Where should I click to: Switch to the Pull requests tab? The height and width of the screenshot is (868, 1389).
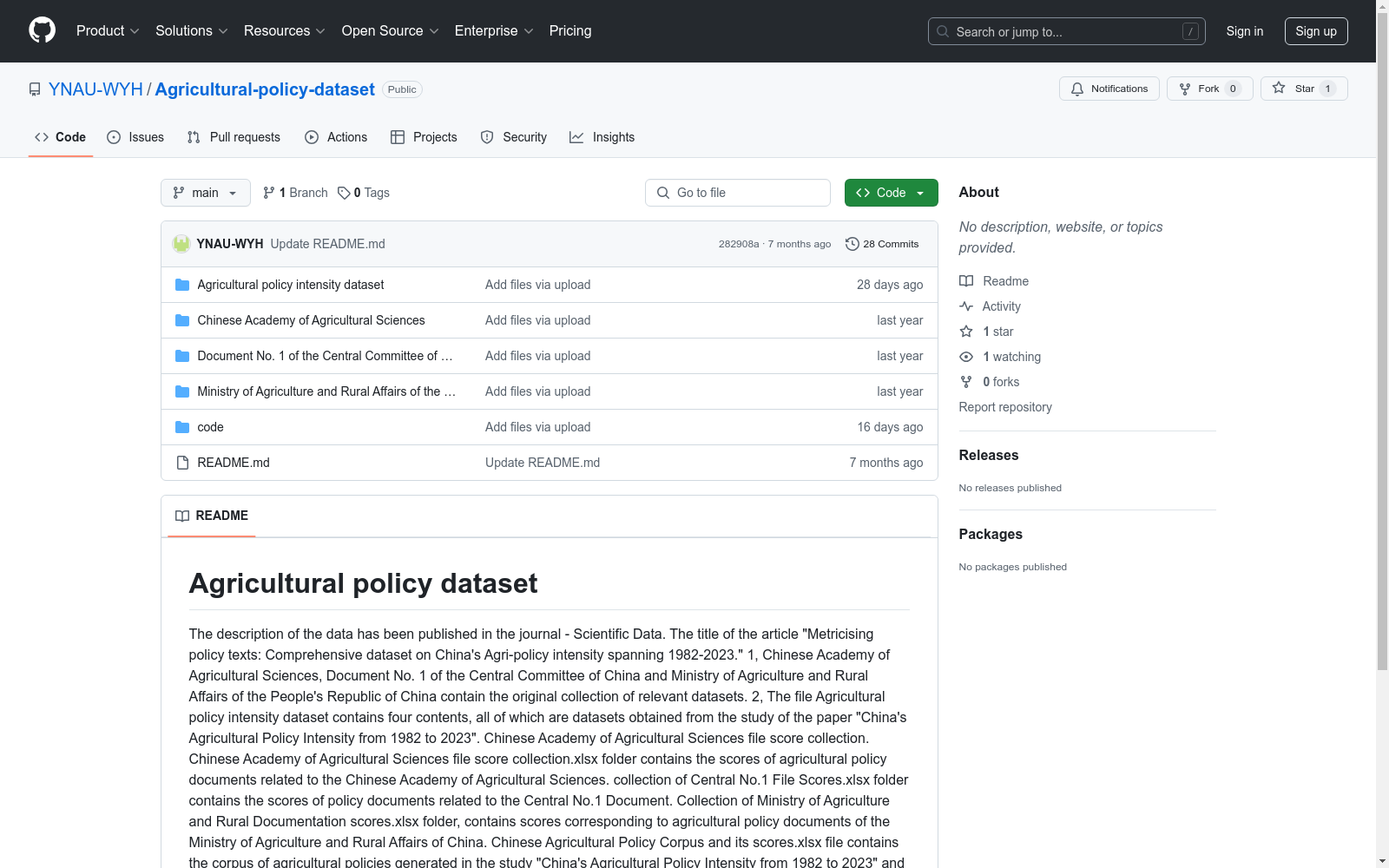coord(234,137)
